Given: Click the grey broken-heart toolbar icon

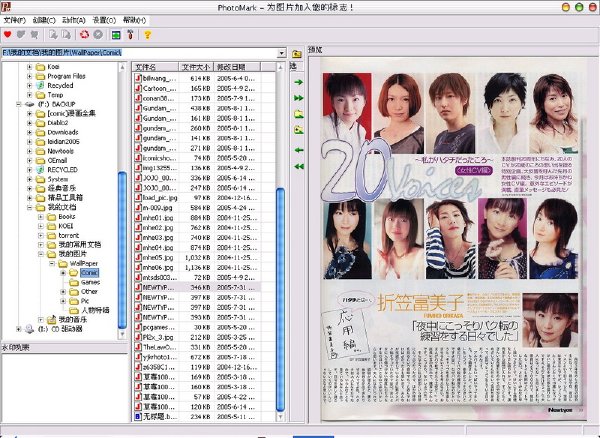Looking at the screenshot, I should click(x=34, y=34).
